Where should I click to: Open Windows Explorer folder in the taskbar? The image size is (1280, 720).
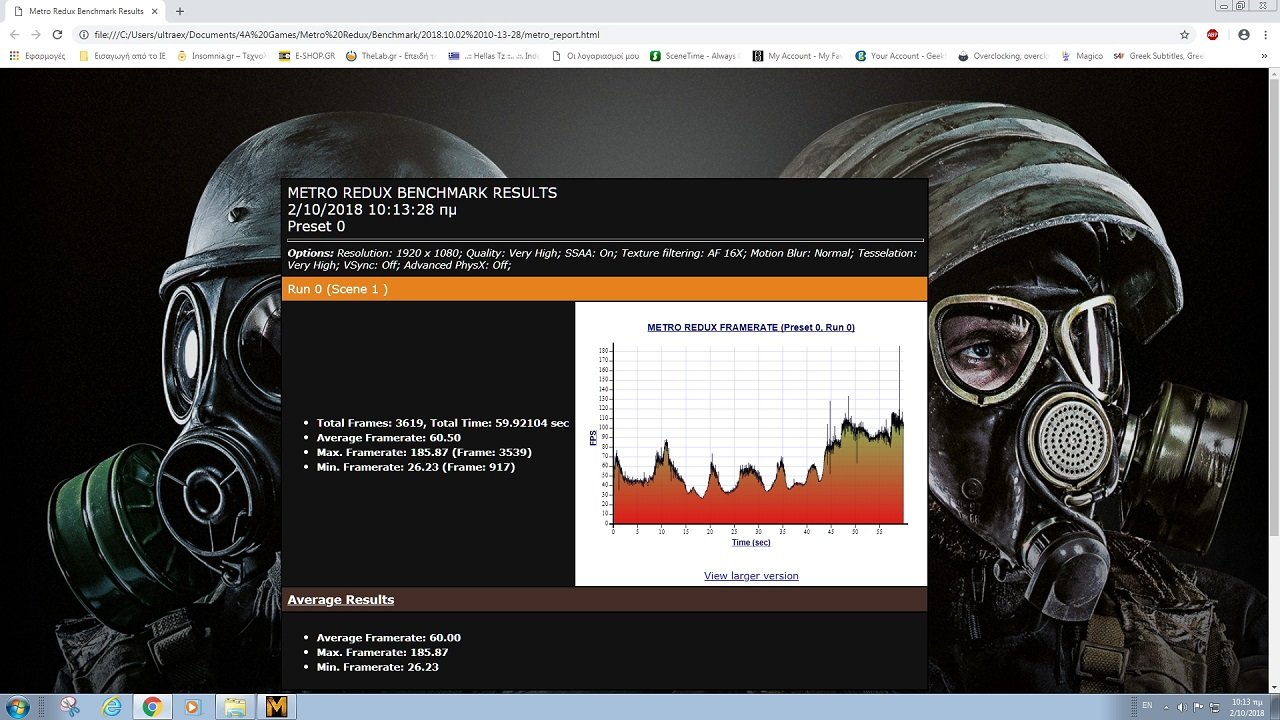(x=235, y=707)
